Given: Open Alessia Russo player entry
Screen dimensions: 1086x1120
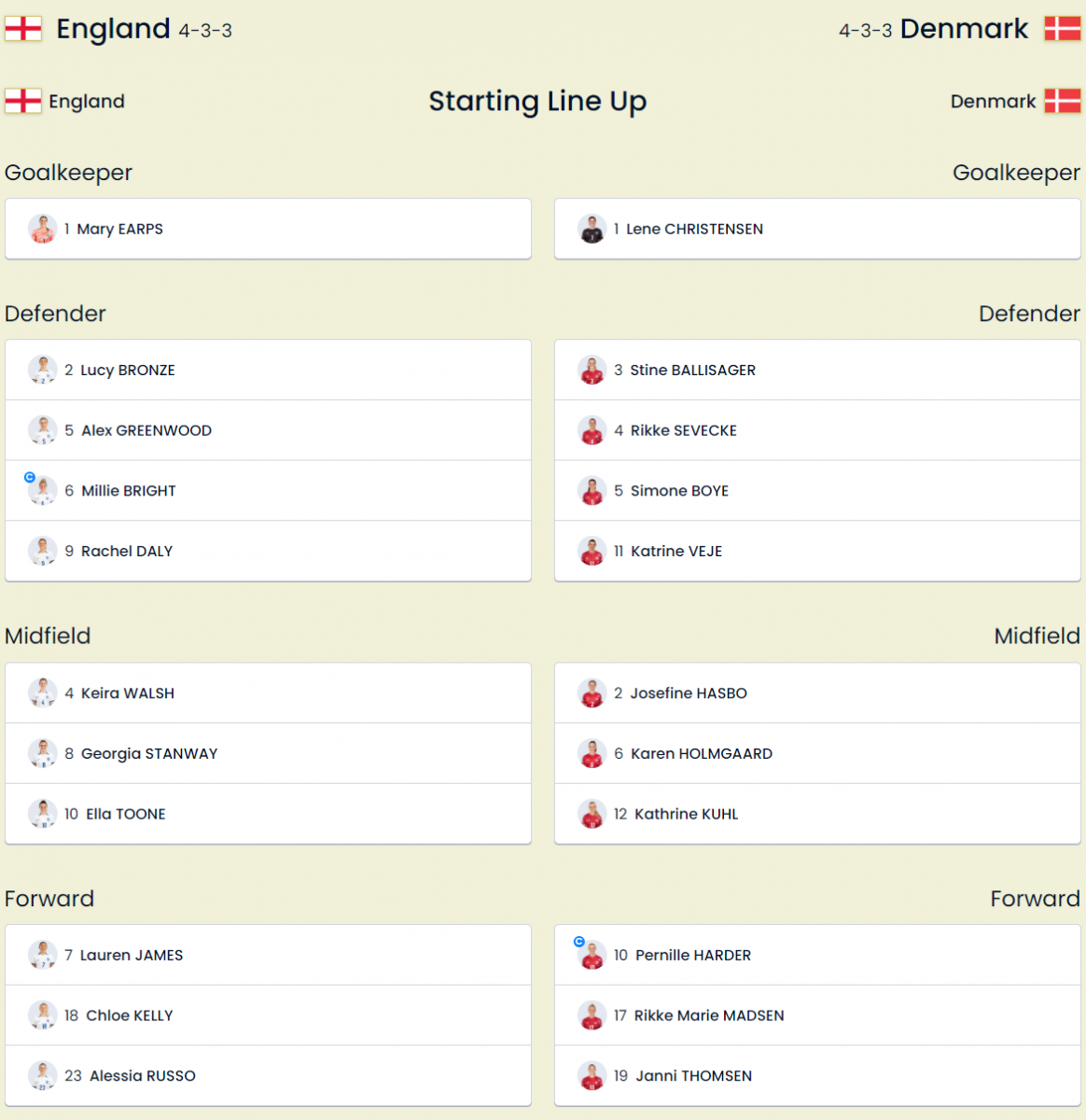Looking at the screenshot, I should [268, 1075].
